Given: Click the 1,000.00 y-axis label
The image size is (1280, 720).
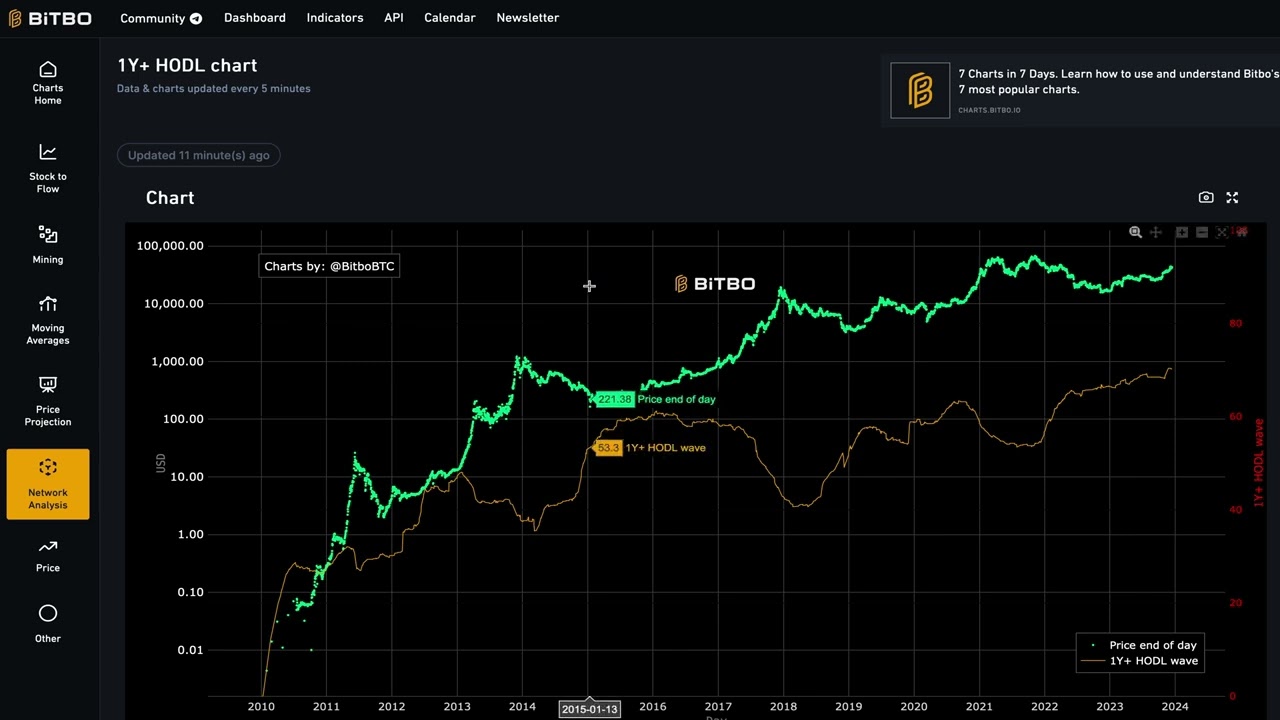Looking at the screenshot, I should pos(178,362).
